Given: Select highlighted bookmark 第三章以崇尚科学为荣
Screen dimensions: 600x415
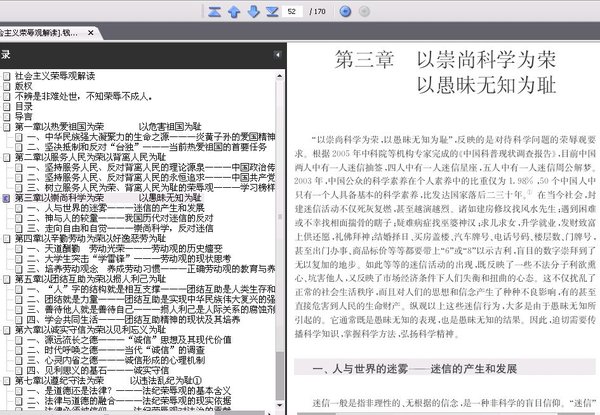Looking at the screenshot, I should pos(108,198).
